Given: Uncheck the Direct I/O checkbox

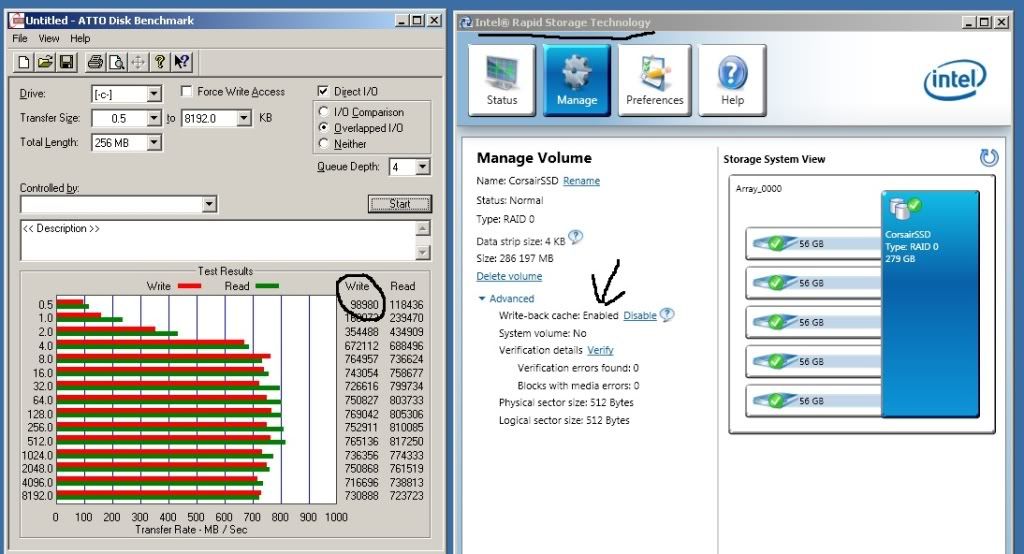Looking at the screenshot, I should pyautogui.click(x=323, y=92).
